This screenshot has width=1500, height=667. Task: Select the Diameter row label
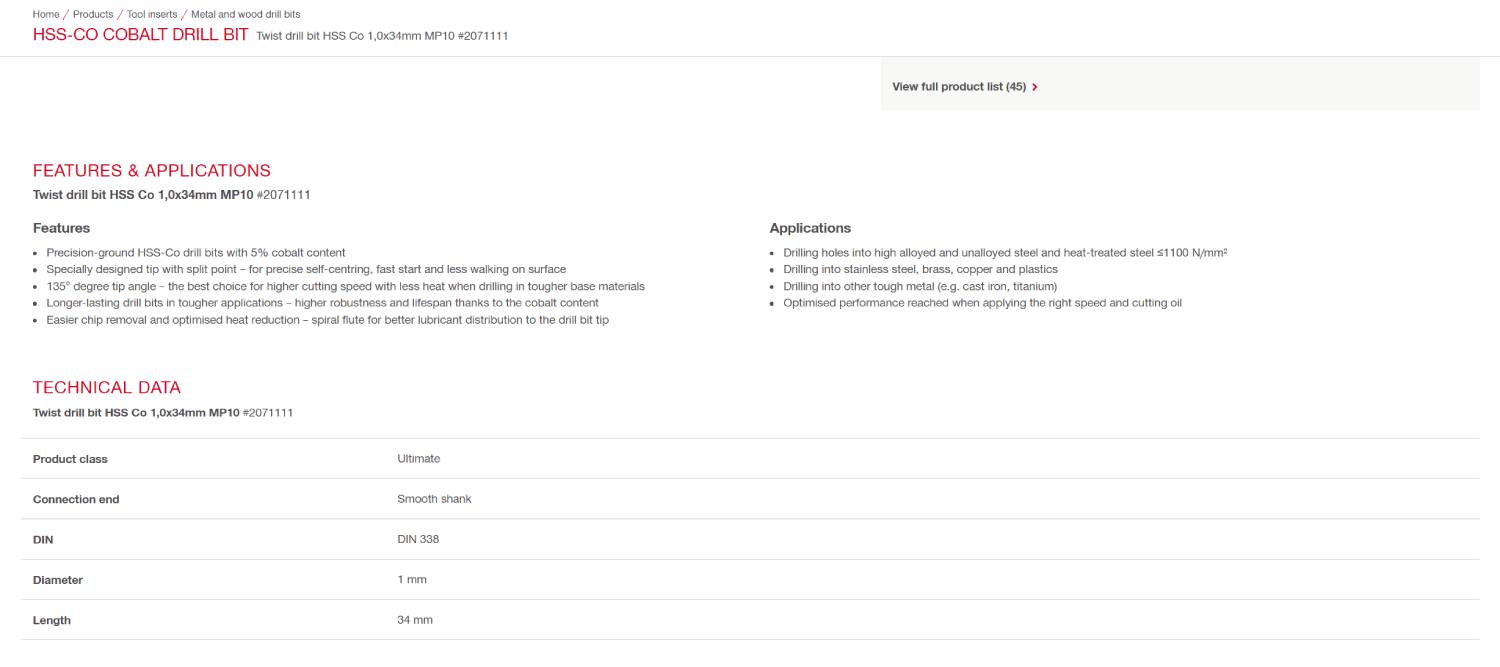coord(58,580)
